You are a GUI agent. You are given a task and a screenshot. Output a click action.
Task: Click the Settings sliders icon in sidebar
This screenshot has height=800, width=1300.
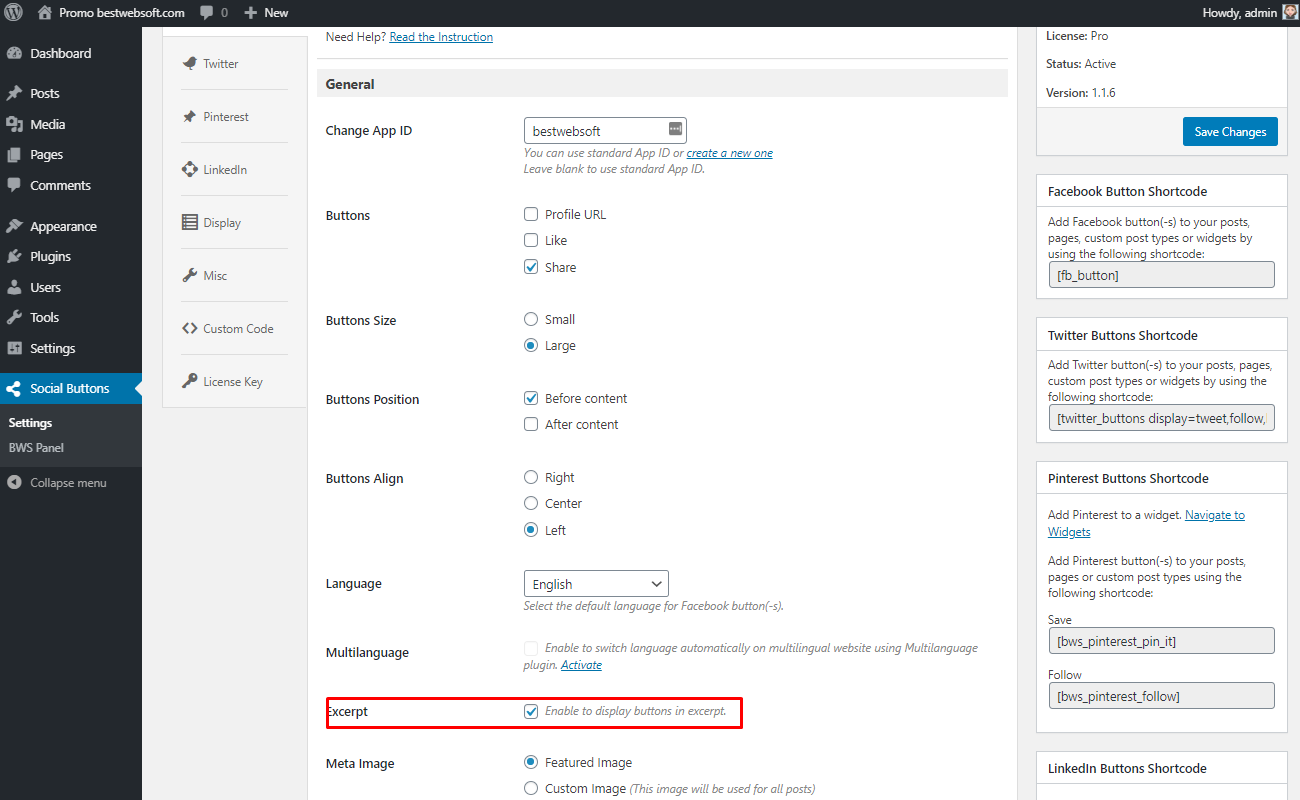pos(14,348)
